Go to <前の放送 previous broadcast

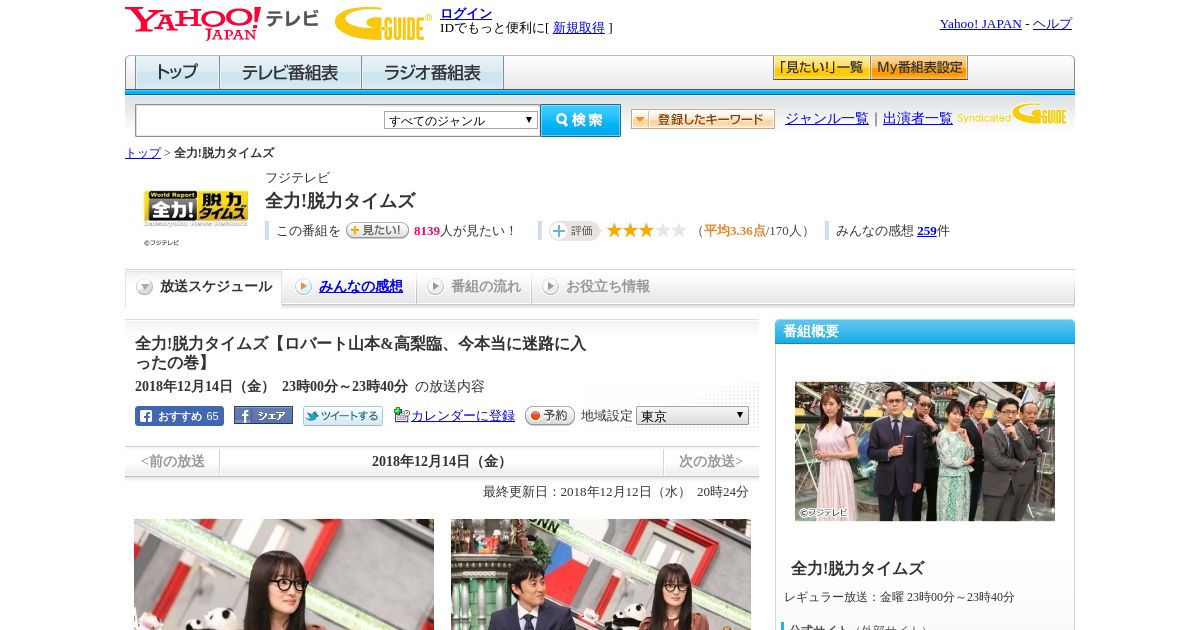pos(173,462)
